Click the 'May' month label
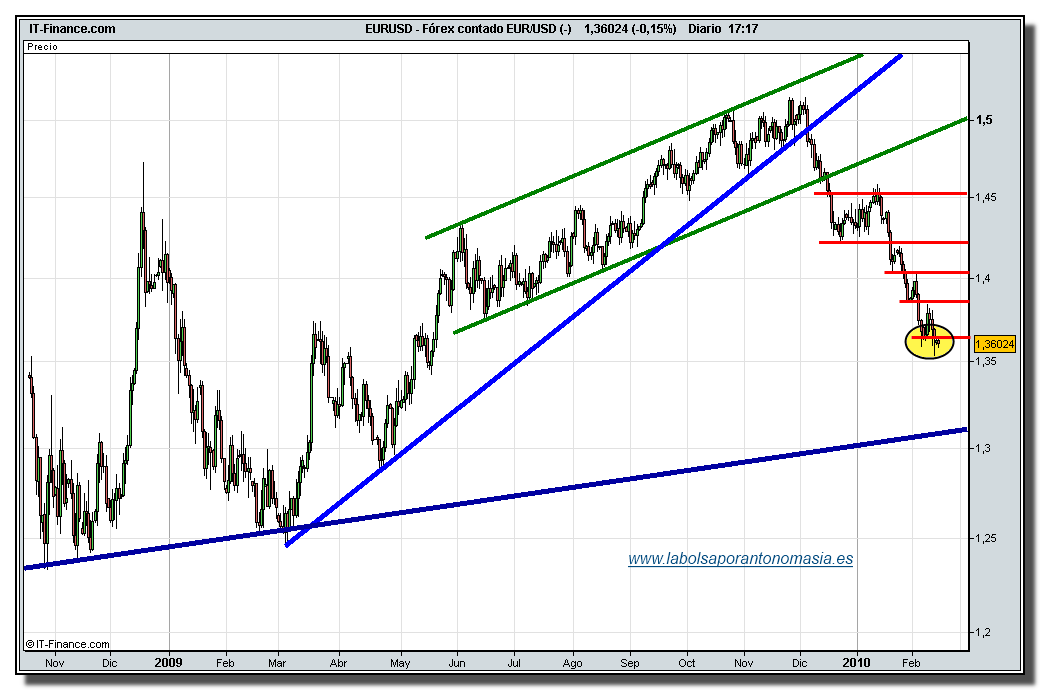Viewport: 1040px width, 690px height. pyautogui.click(x=400, y=663)
